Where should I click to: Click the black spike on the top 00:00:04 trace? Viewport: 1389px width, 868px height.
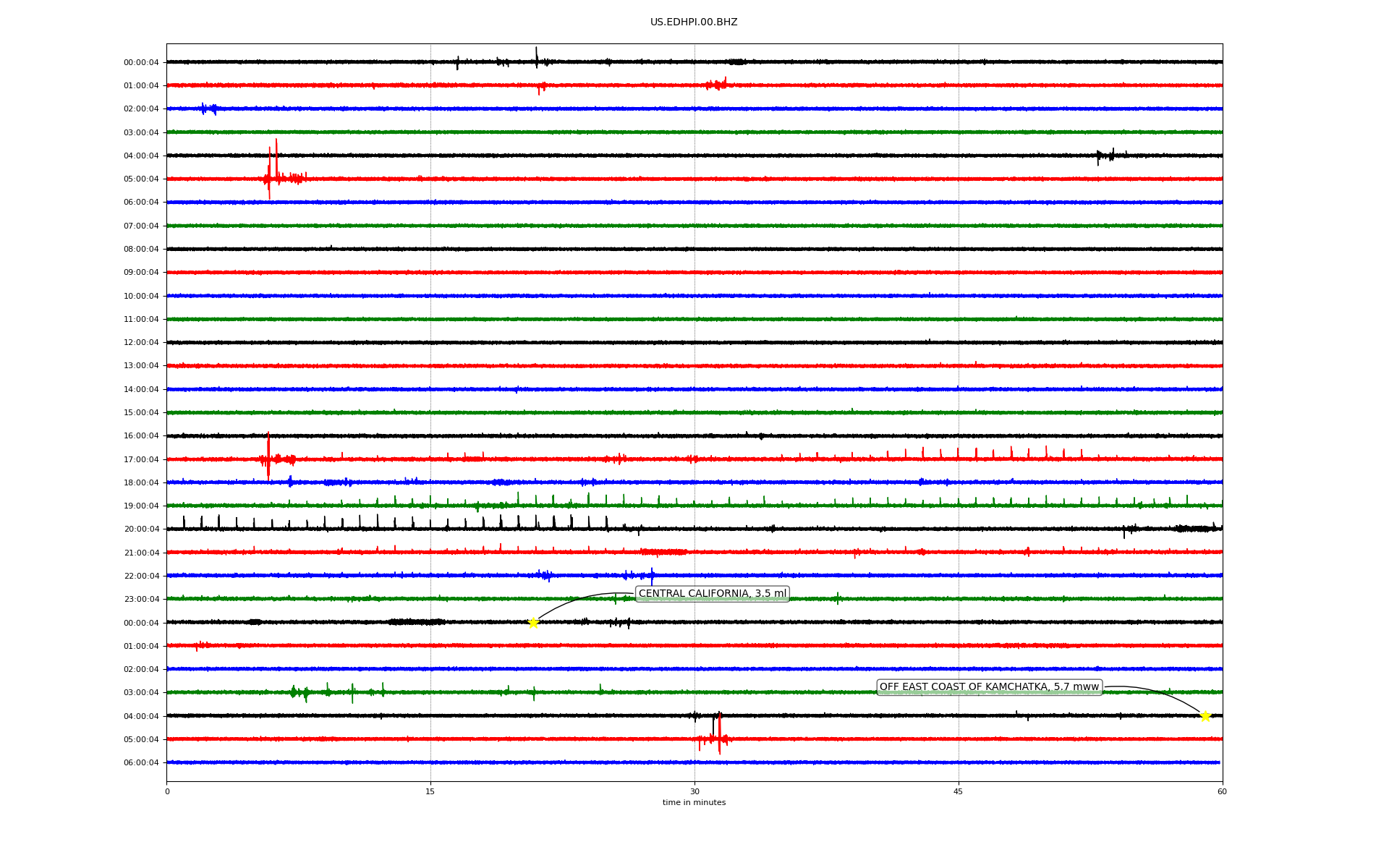(536, 56)
